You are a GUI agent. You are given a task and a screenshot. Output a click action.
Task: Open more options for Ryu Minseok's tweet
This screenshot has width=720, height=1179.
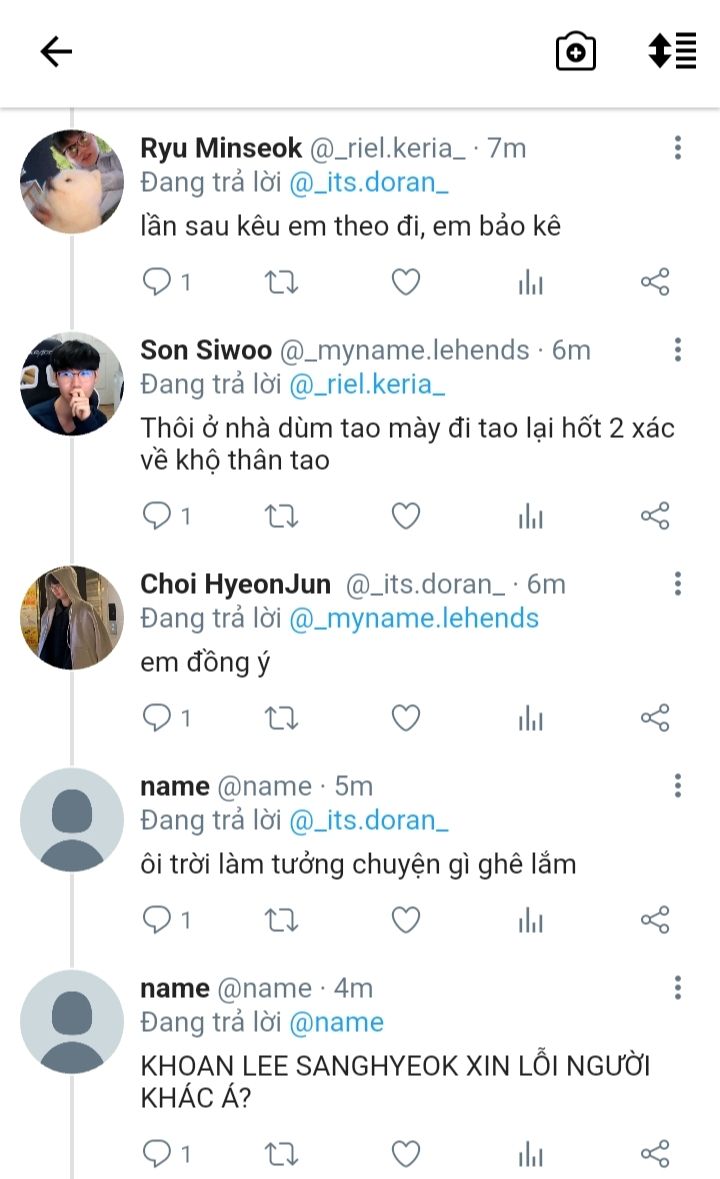pos(678,148)
